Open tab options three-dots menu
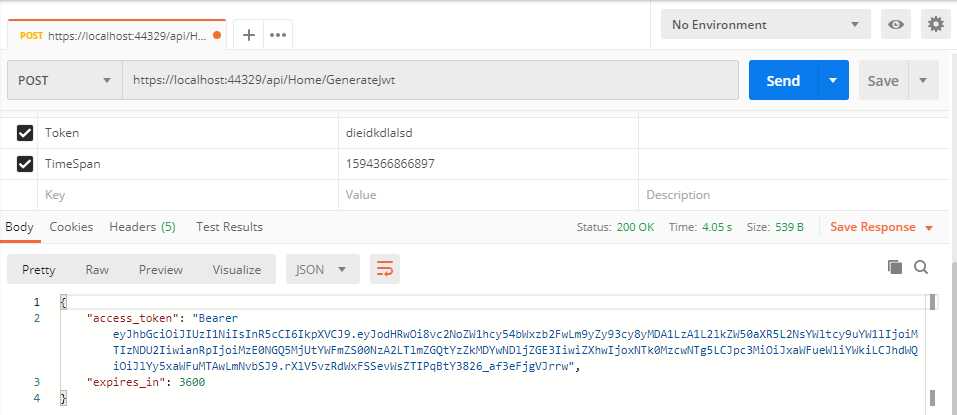The width and height of the screenshot is (957, 415). [x=278, y=35]
